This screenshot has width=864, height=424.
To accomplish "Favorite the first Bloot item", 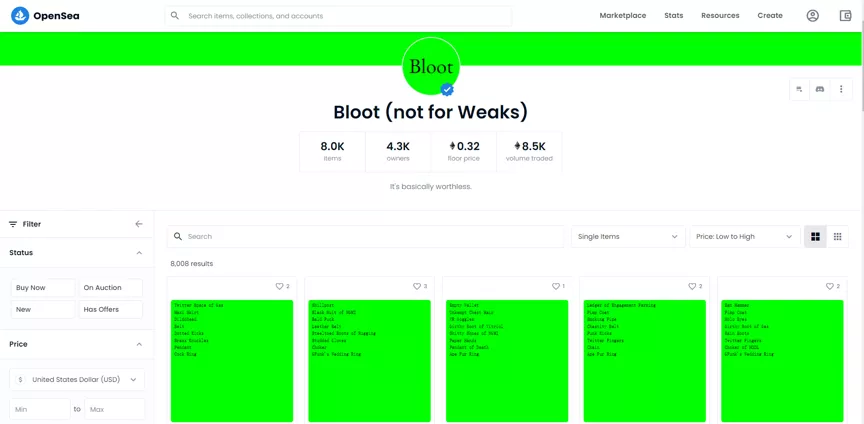I will (279, 286).
